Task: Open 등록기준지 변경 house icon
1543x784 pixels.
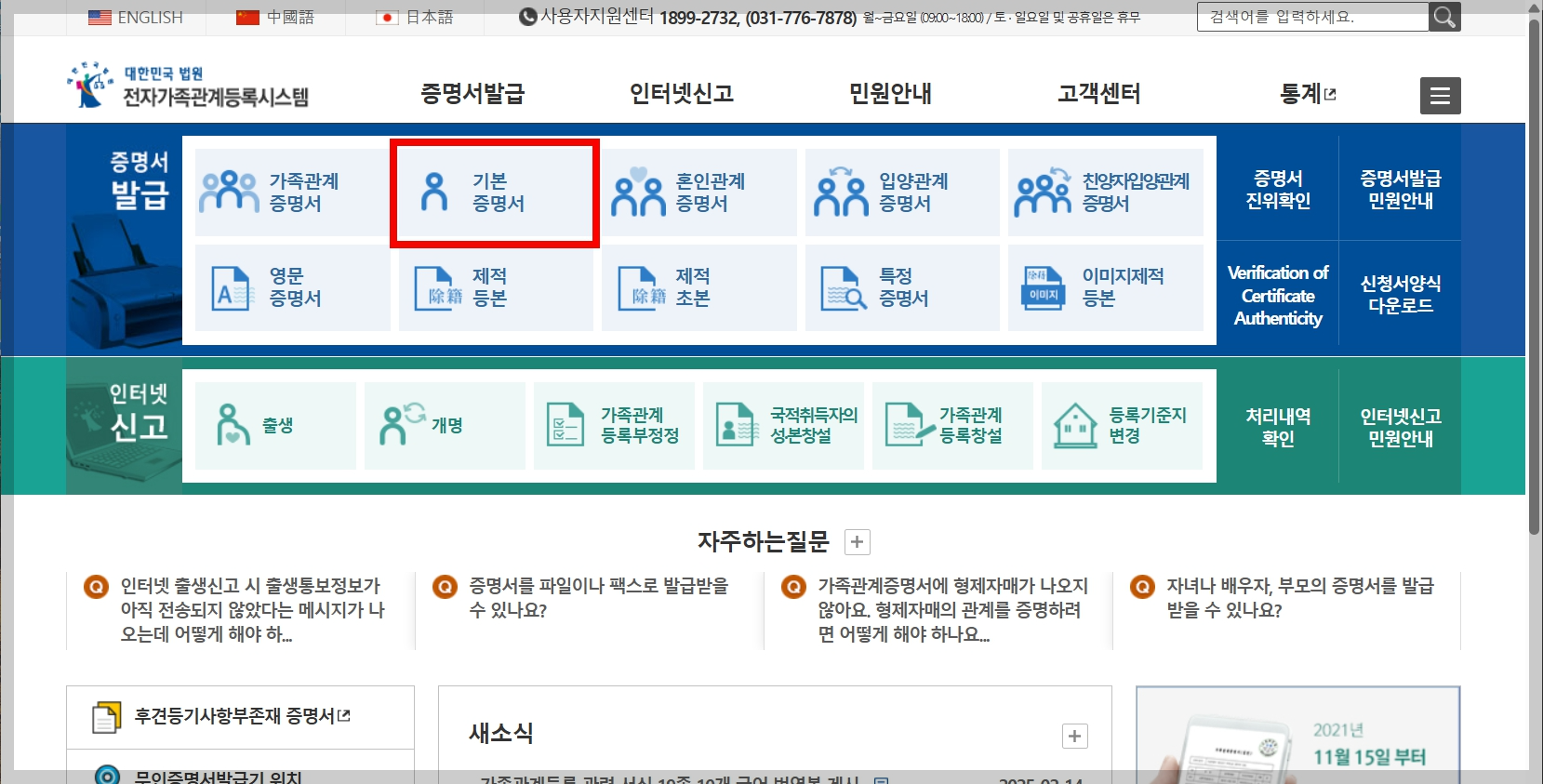Action: 1075,425
